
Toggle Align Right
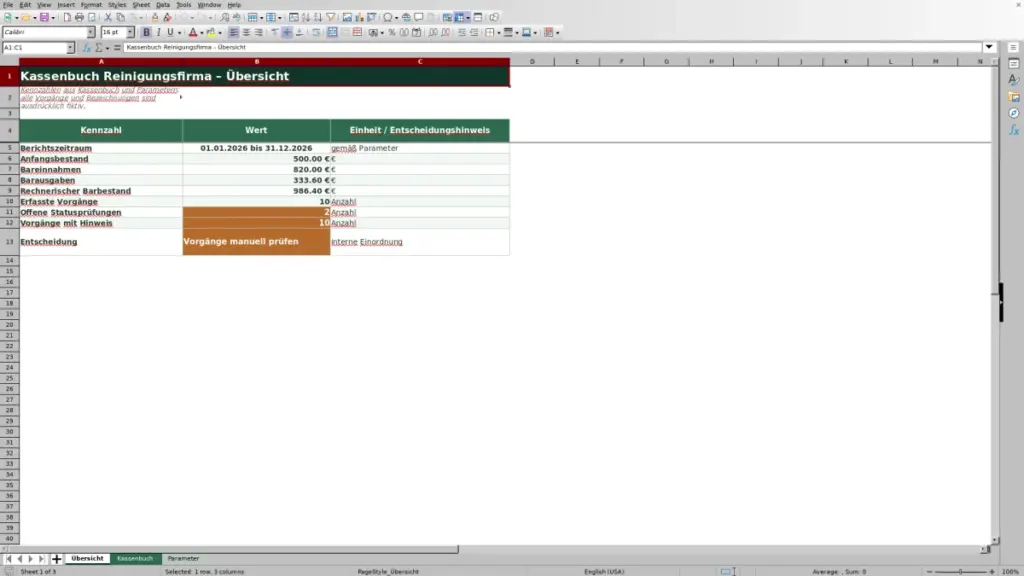259,32
